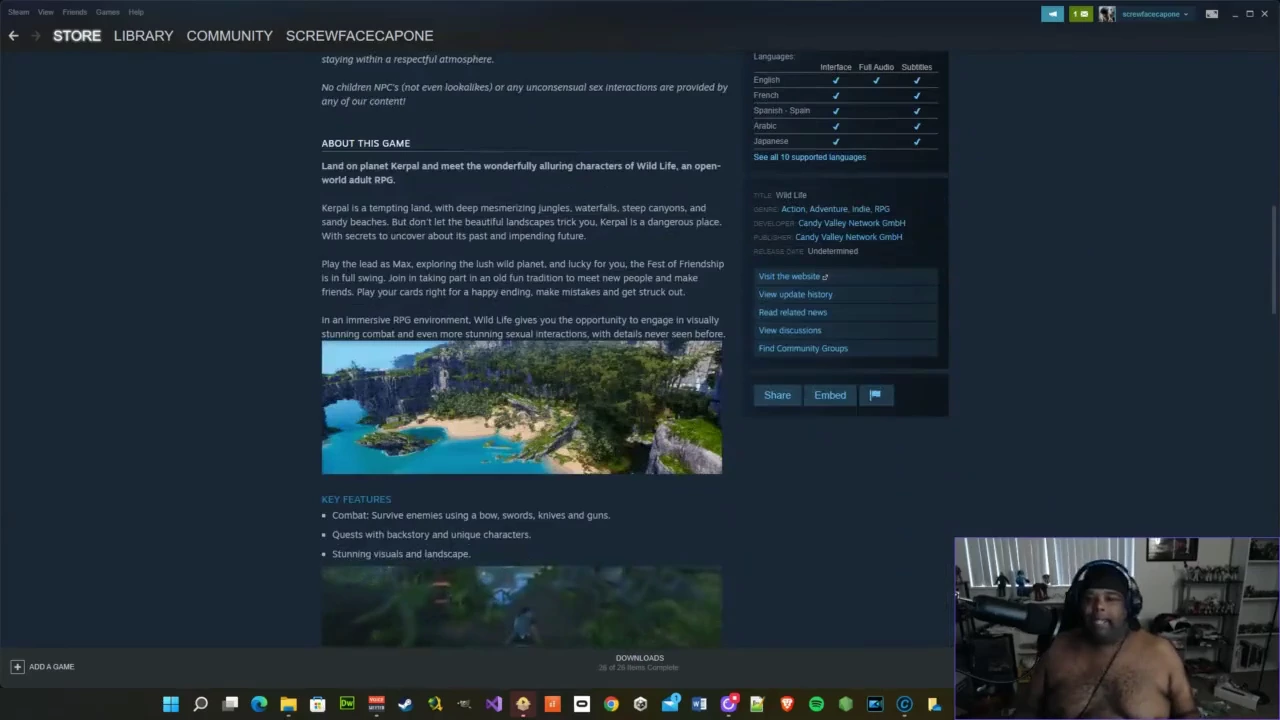Click the report flag button

click(x=875, y=395)
